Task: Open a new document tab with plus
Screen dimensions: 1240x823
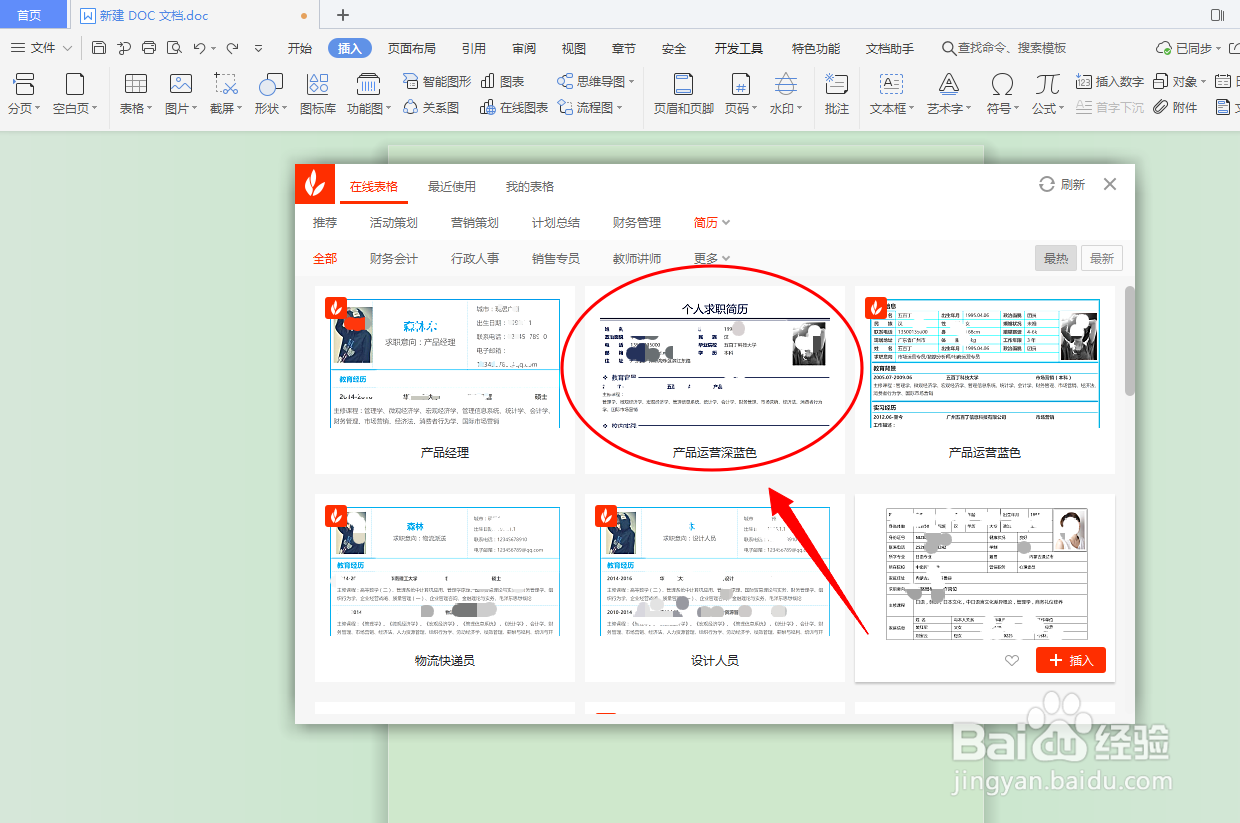Action: pos(343,15)
